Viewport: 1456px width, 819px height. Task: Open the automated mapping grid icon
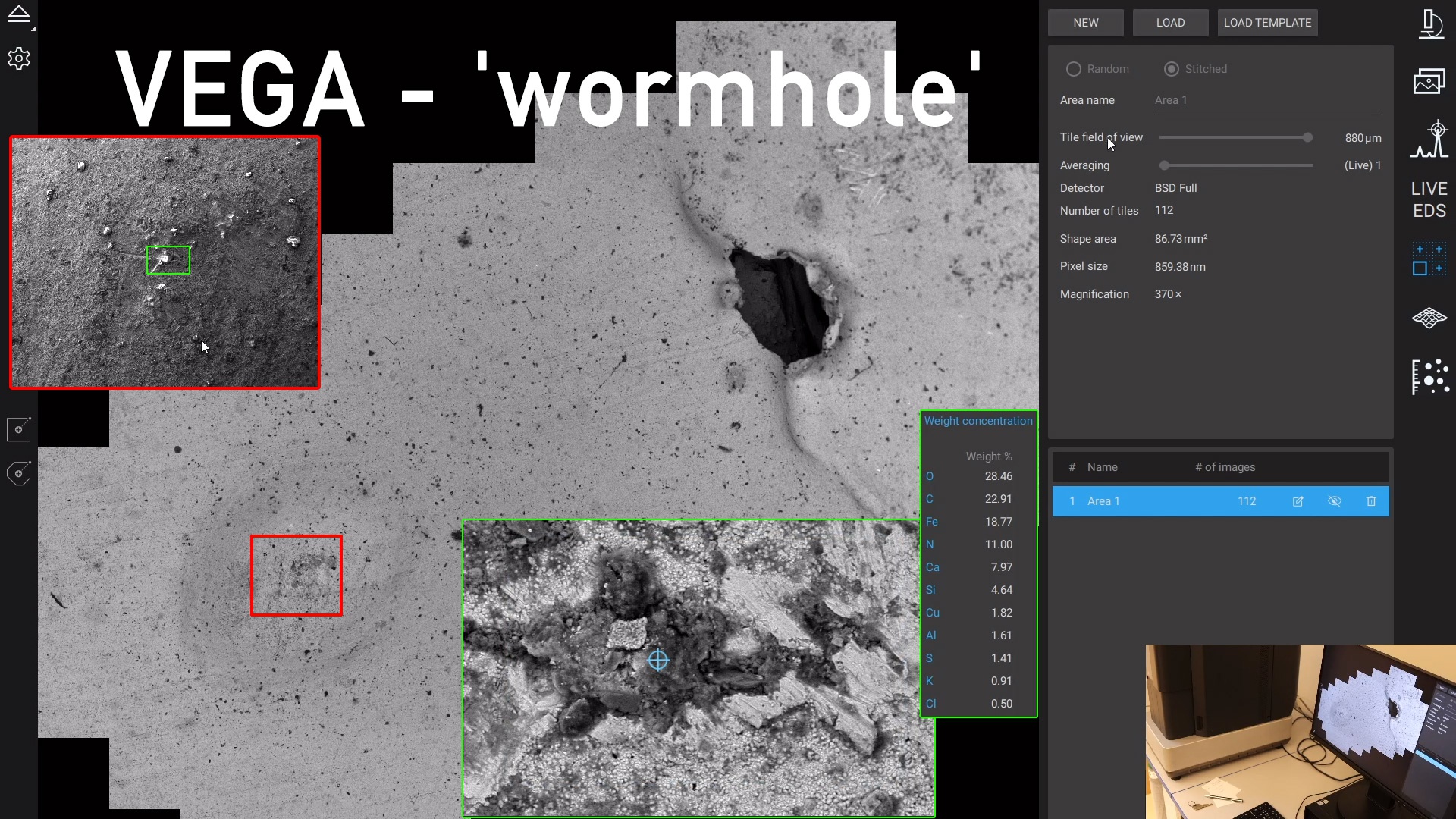(1429, 259)
